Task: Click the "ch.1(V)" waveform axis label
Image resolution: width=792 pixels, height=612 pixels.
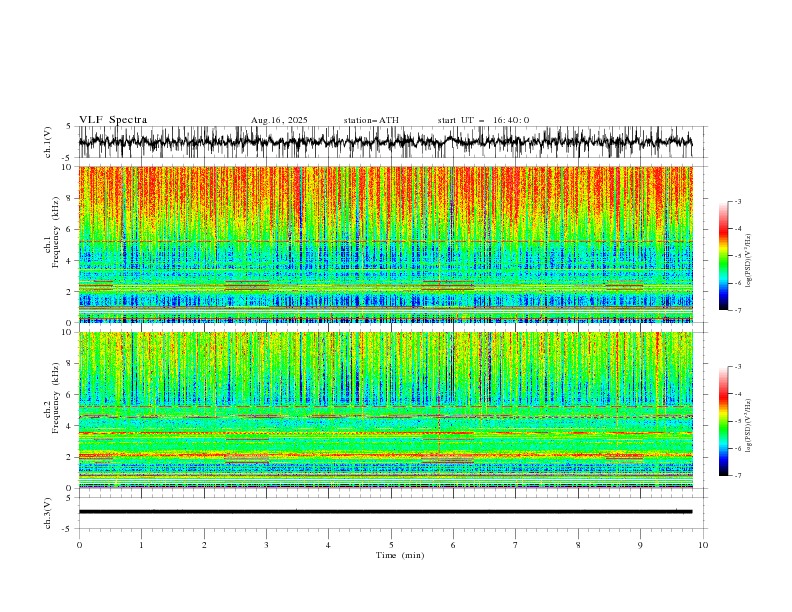Action: pos(48,142)
